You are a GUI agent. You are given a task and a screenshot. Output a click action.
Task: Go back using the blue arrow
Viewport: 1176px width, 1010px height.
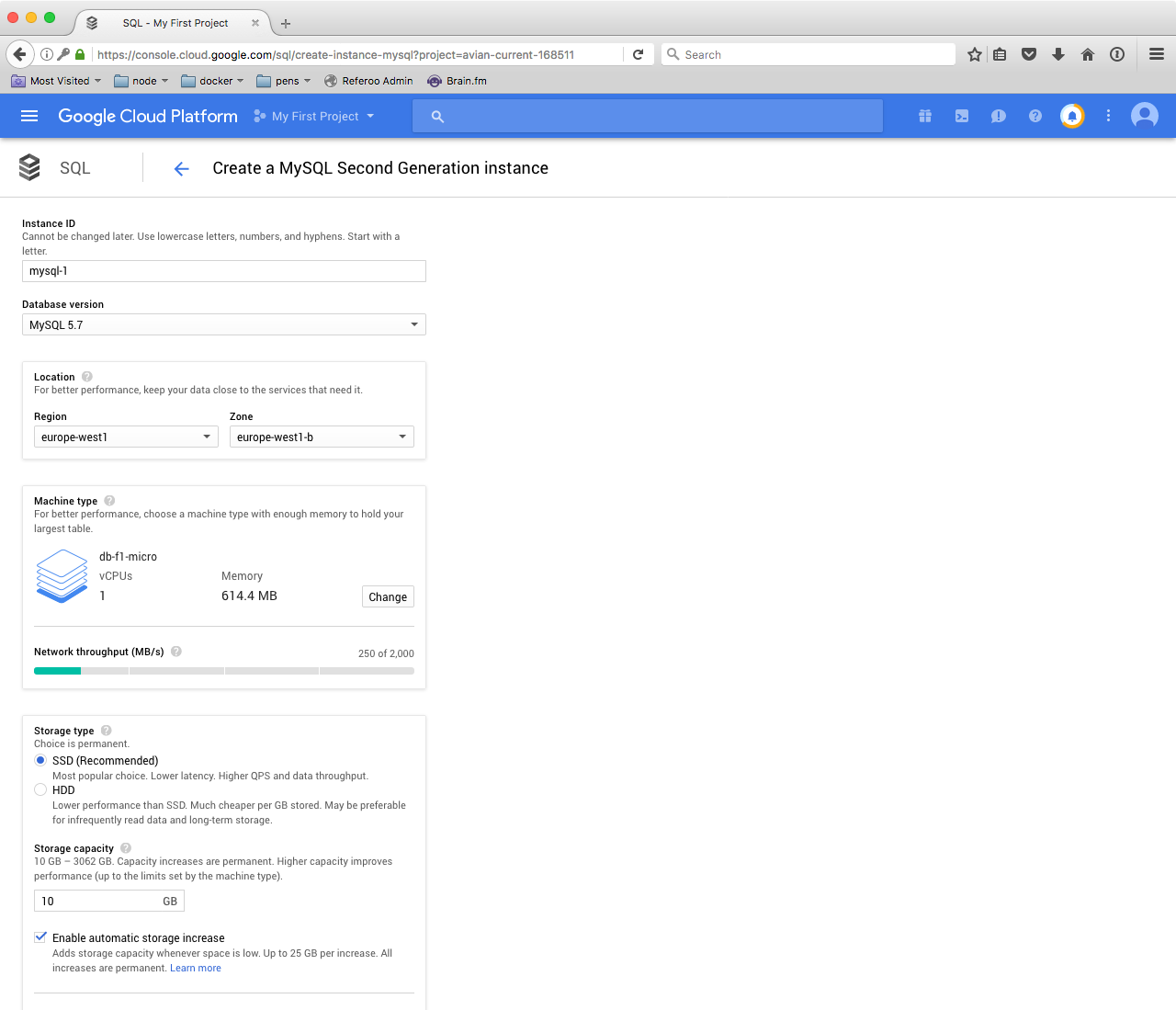181,168
